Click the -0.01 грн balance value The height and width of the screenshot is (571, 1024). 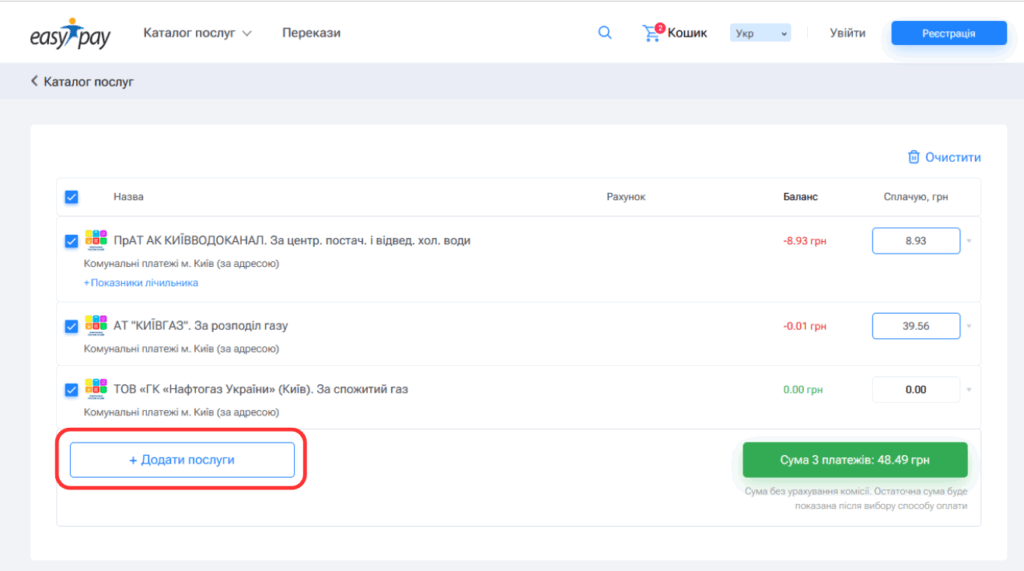805,326
